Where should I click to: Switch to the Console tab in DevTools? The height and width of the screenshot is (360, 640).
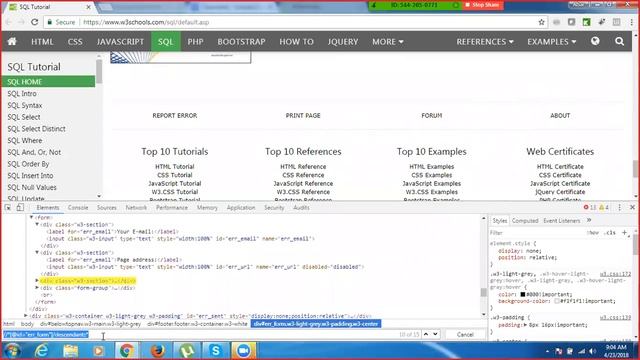(x=78, y=207)
